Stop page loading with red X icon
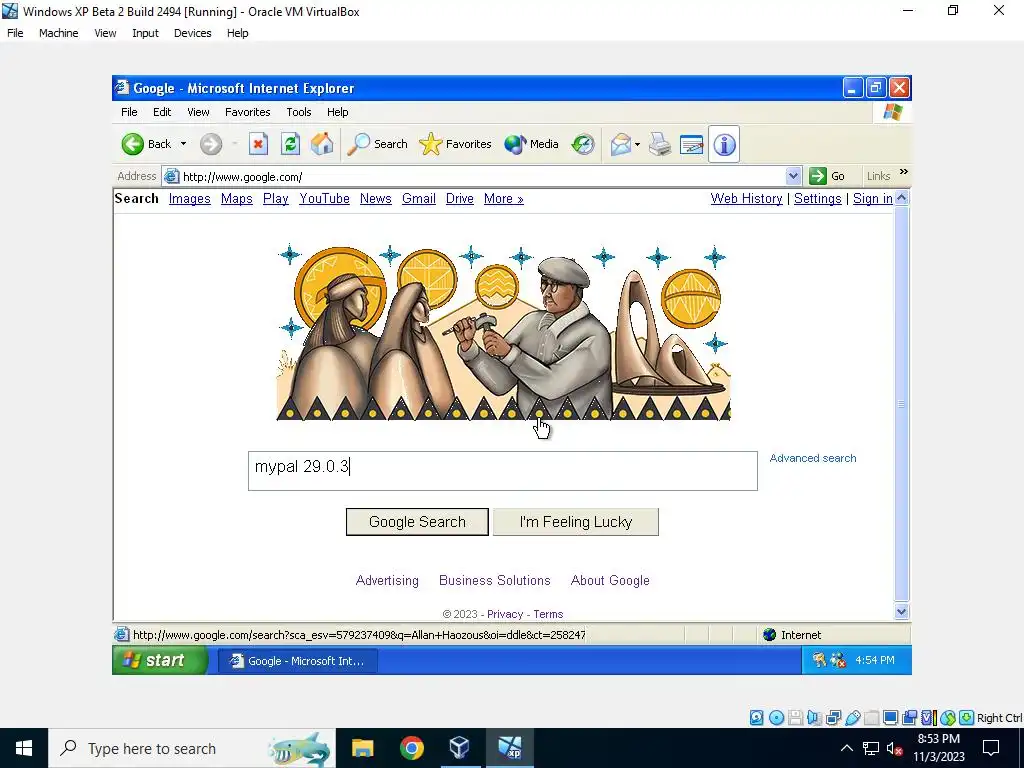Viewport: 1024px width, 768px height. (x=259, y=144)
